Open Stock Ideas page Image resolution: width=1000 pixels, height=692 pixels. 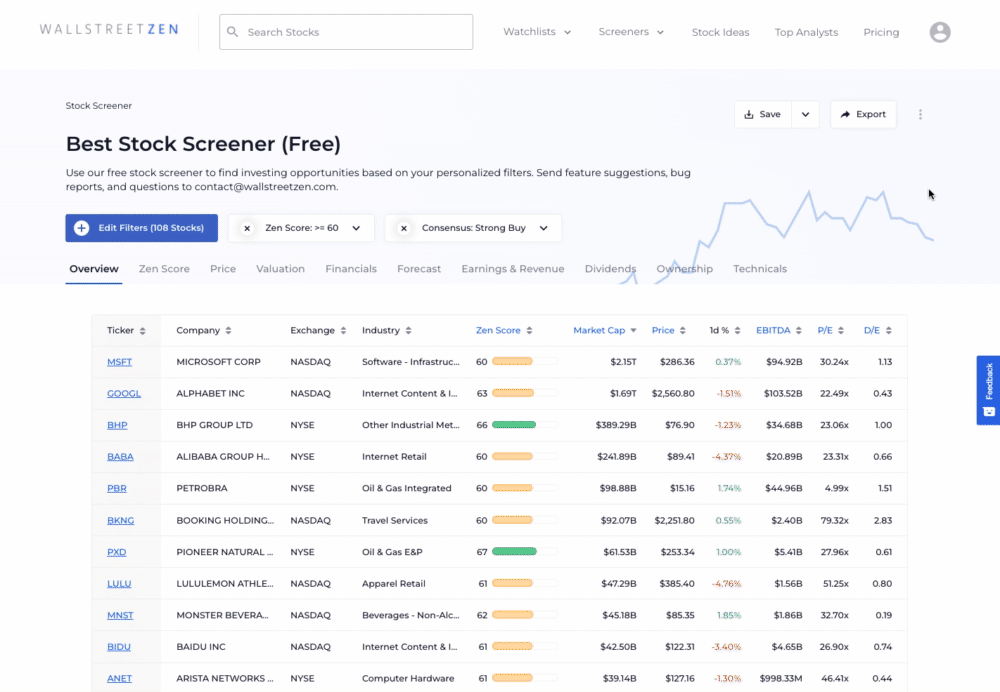pyautogui.click(x=720, y=32)
